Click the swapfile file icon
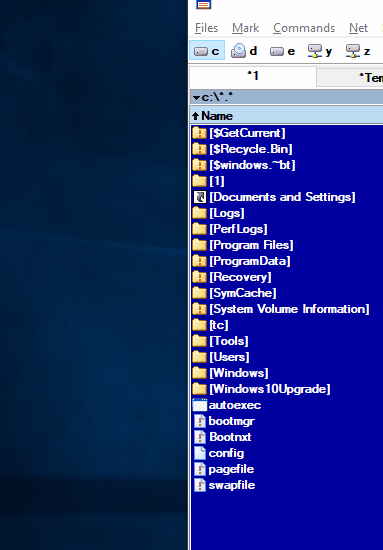383x550 pixels. pyautogui.click(x=200, y=485)
